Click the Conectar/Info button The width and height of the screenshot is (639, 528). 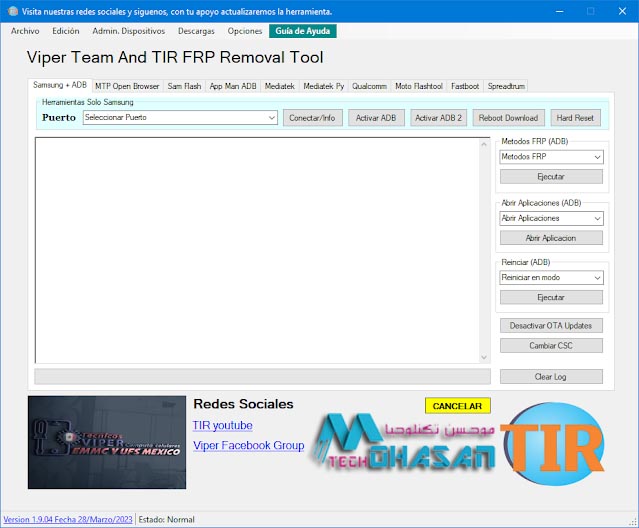click(x=313, y=118)
